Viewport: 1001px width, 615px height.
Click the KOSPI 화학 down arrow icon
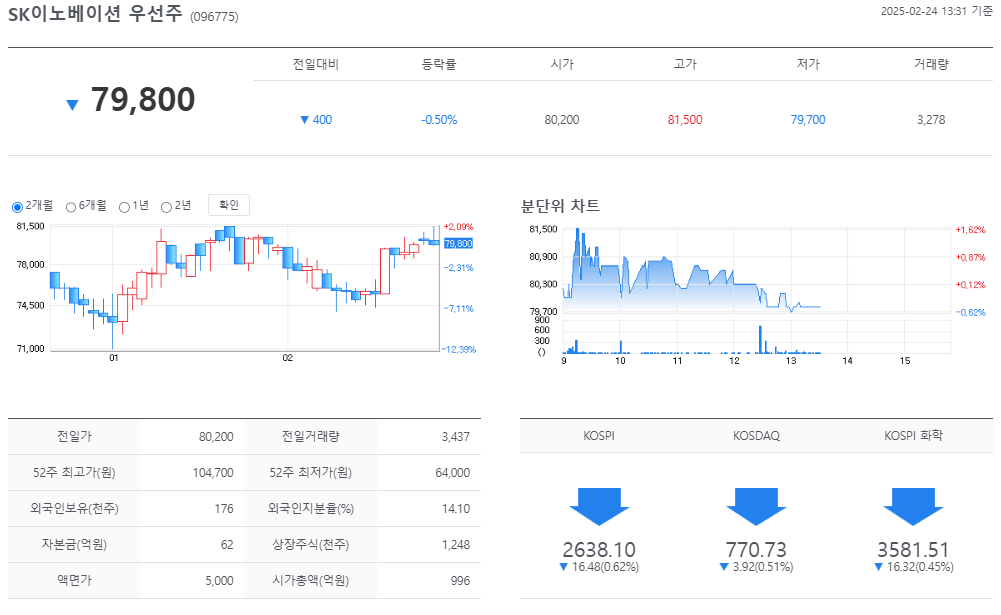tap(913, 506)
